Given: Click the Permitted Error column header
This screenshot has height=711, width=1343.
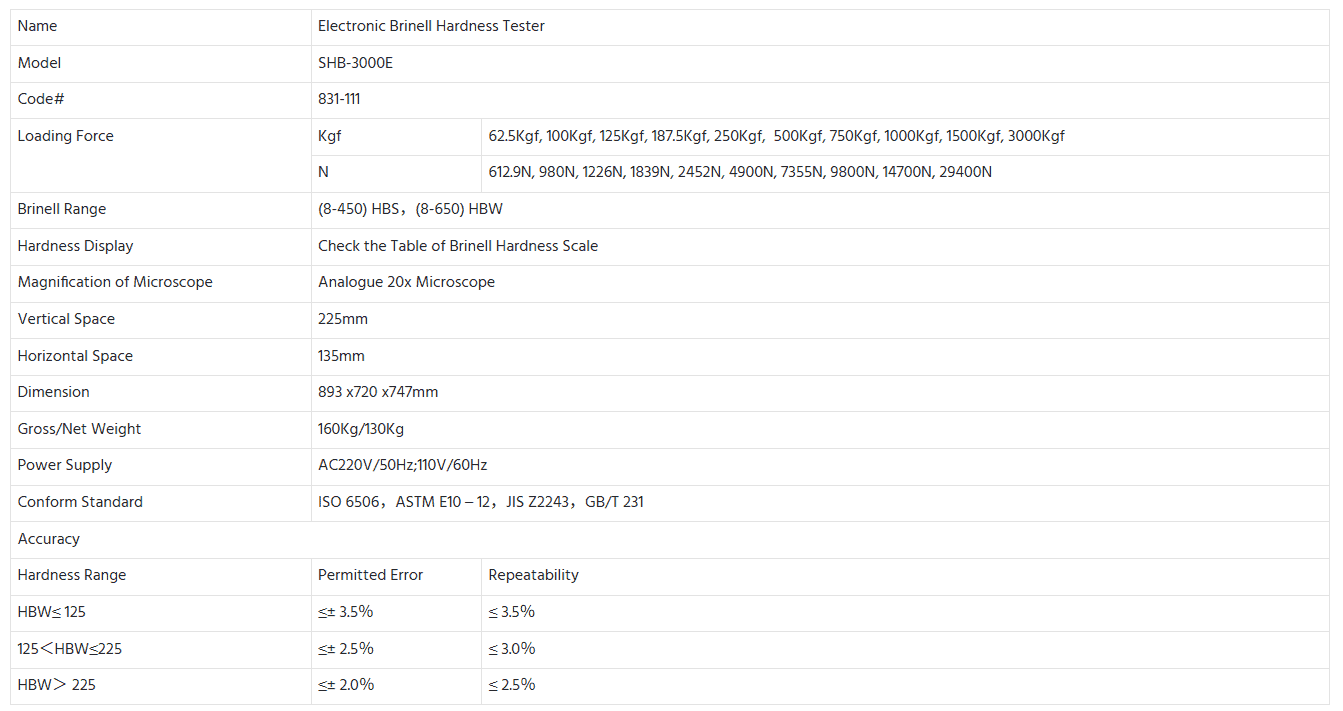Looking at the screenshot, I should pyautogui.click(x=370, y=575).
